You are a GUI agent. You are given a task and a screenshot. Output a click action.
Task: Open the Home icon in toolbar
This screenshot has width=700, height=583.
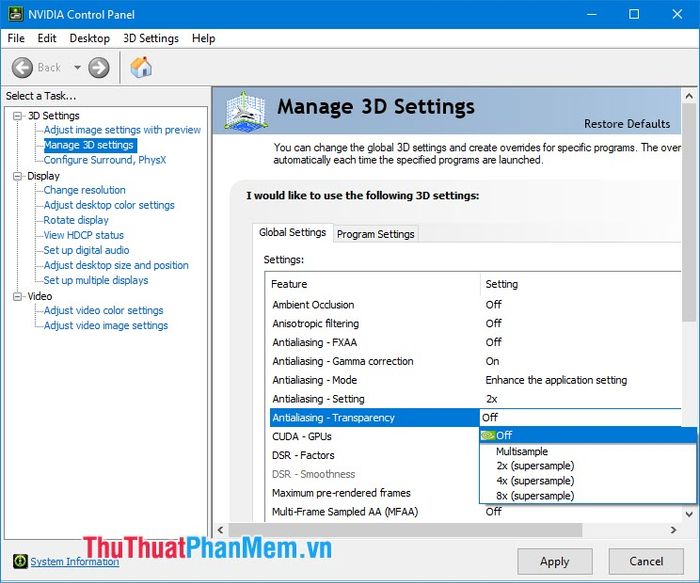141,67
